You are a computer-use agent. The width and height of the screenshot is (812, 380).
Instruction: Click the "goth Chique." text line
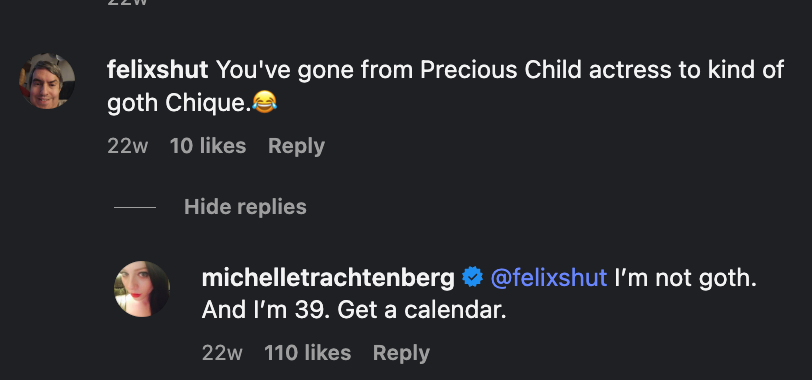tap(179, 103)
